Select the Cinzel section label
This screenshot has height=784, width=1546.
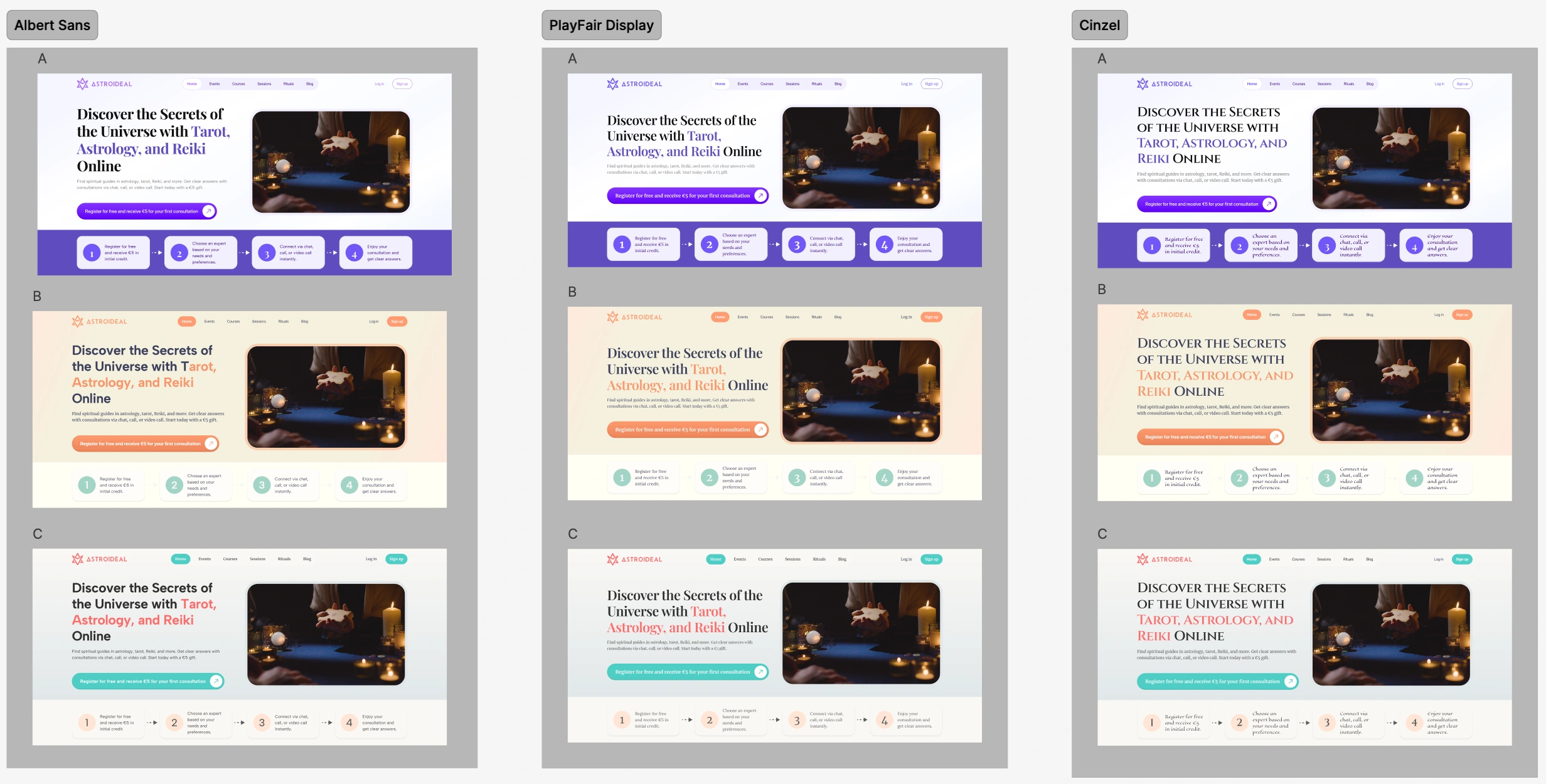[x=1099, y=25]
